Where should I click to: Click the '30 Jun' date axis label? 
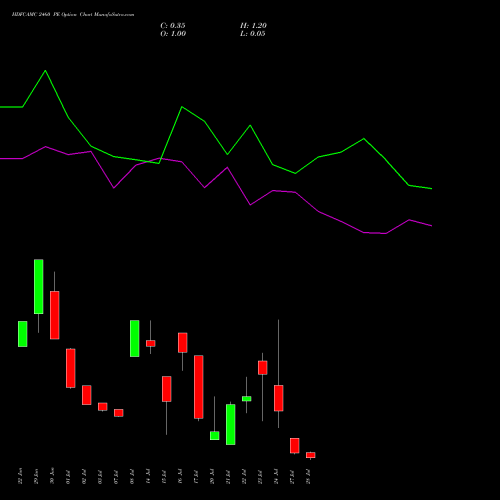(x=52, y=476)
